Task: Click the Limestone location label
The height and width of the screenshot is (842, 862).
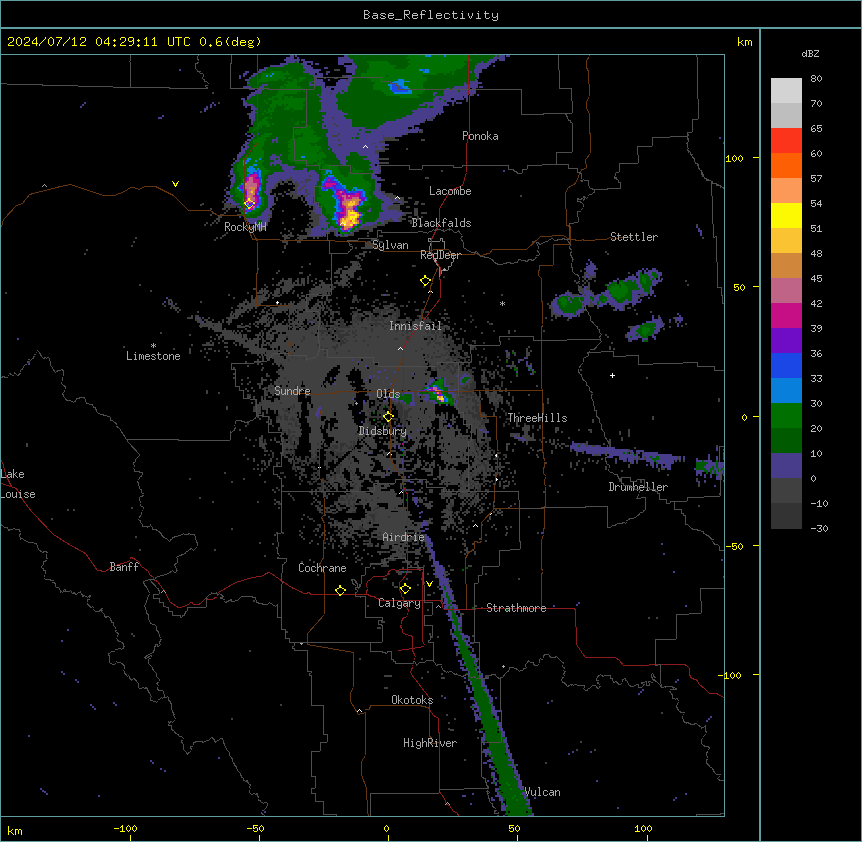Action: [153, 356]
